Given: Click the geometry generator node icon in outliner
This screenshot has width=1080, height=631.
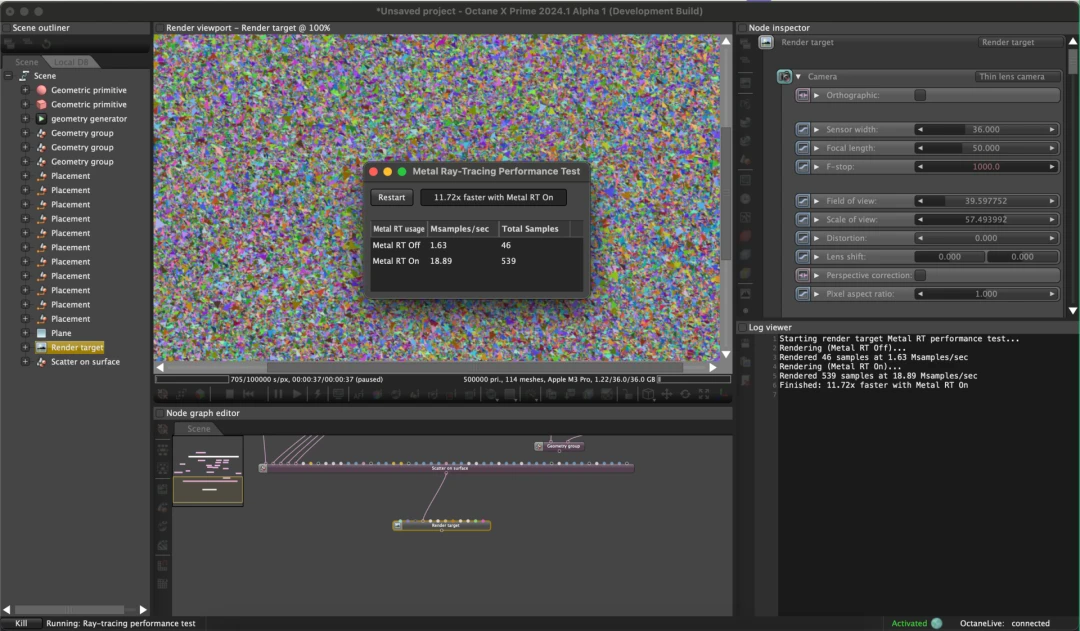Looking at the screenshot, I should click(41, 119).
